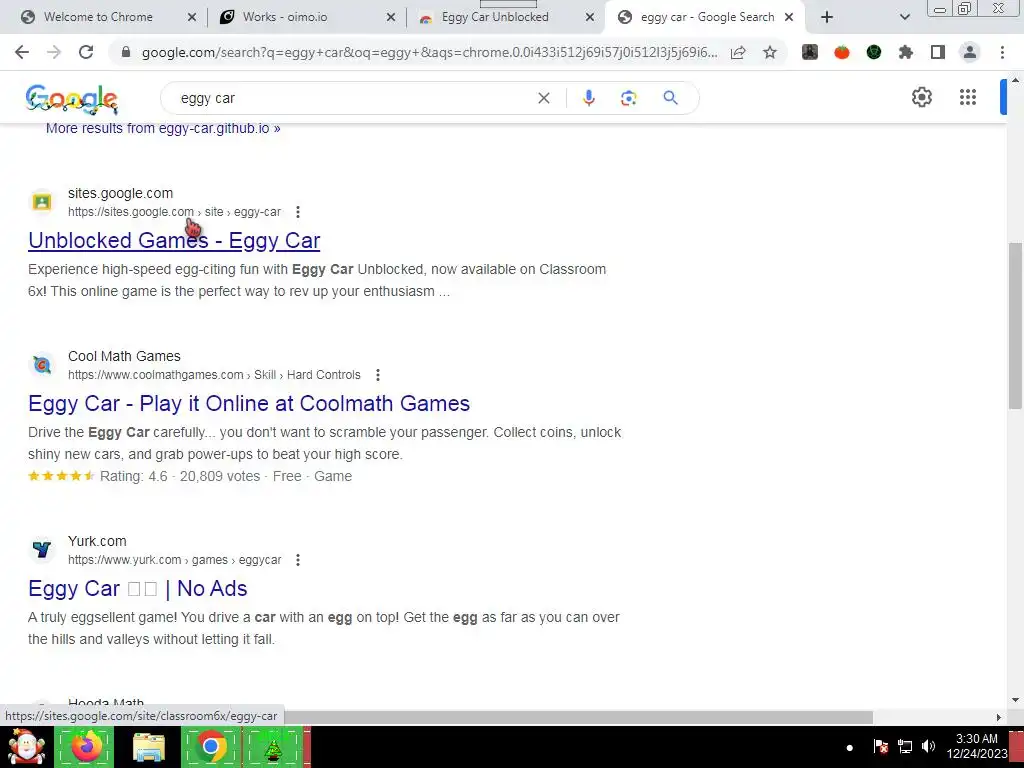
Task: Open Eggy Car No Ads result
Action: click(x=138, y=588)
